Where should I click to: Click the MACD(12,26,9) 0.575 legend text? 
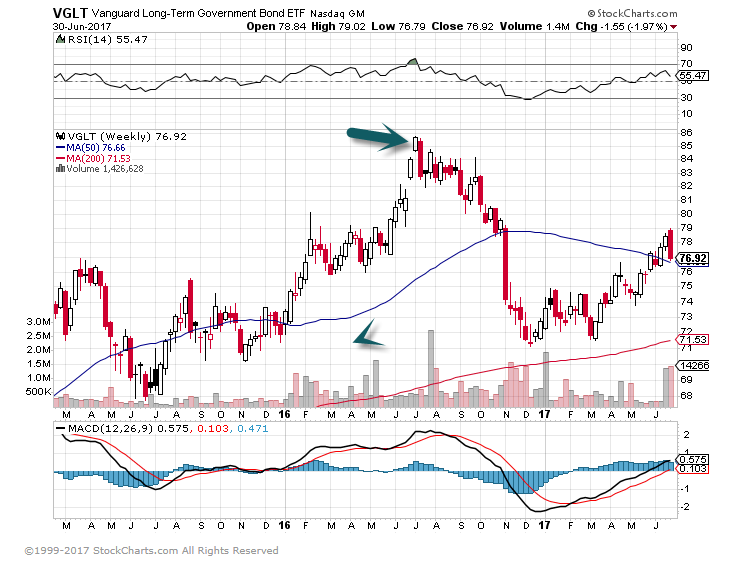point(128,429)
